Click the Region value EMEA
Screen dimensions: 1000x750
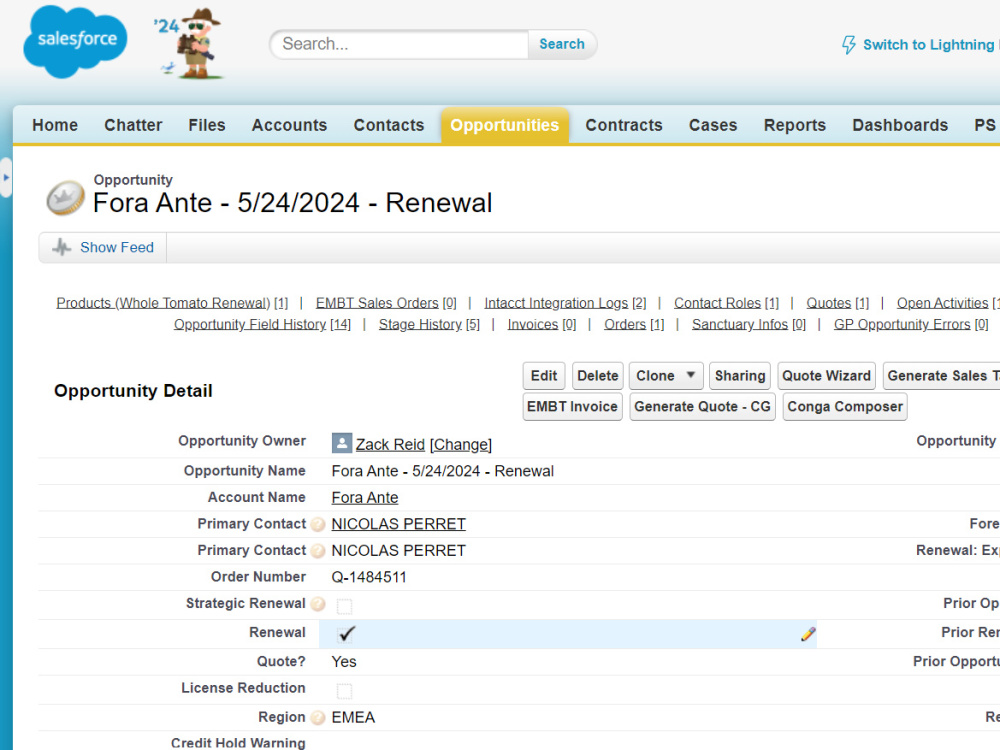click(353, 717)
